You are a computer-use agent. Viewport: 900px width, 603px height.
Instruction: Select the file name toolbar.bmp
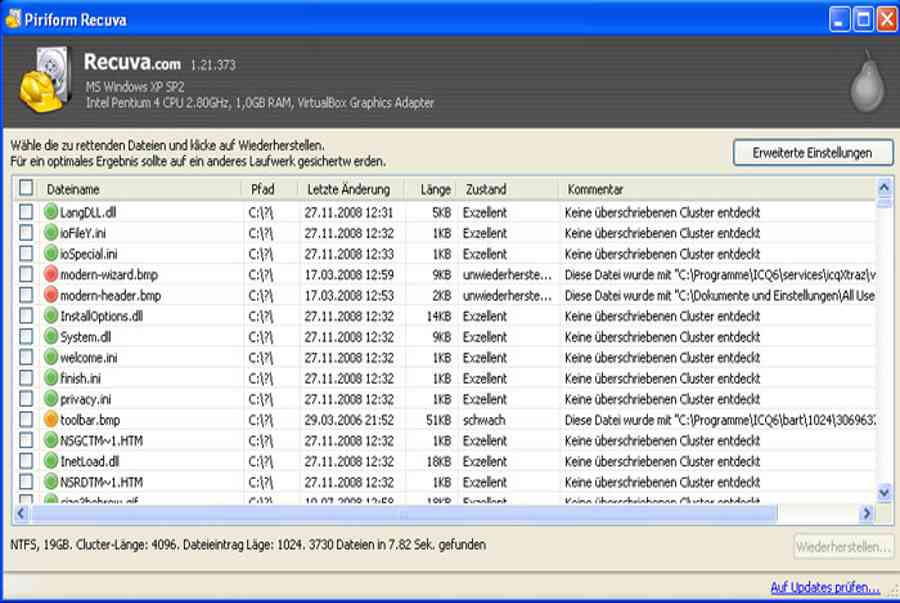90,420
